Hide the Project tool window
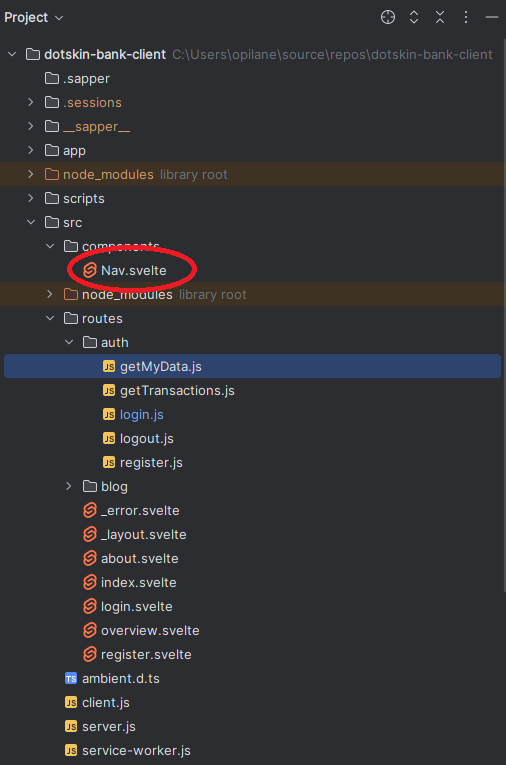The height and width of the screenshot is (765, 506). 492,18
